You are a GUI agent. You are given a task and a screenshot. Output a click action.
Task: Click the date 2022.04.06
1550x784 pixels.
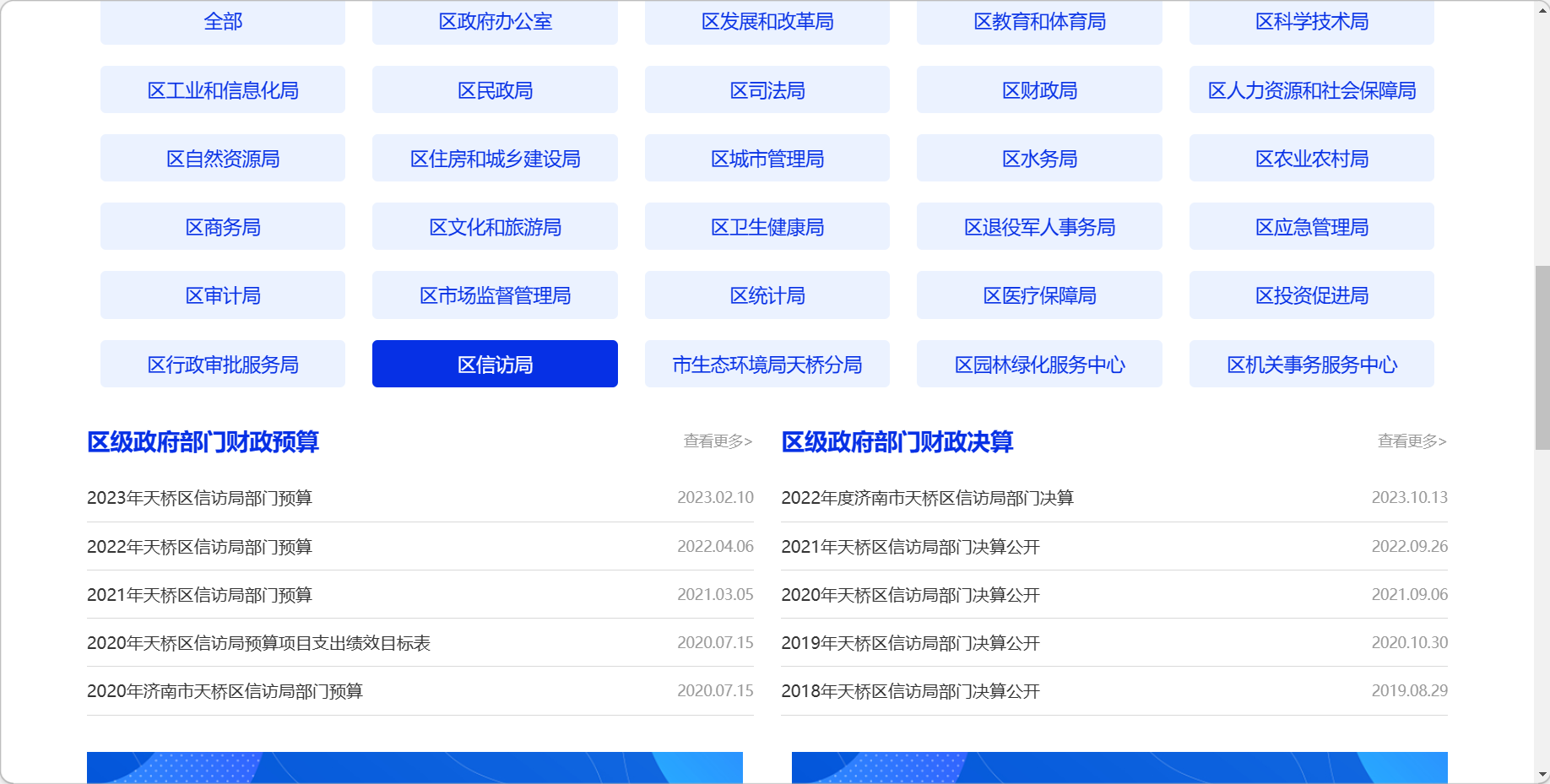pyautogui.click(x=715, y=546)
